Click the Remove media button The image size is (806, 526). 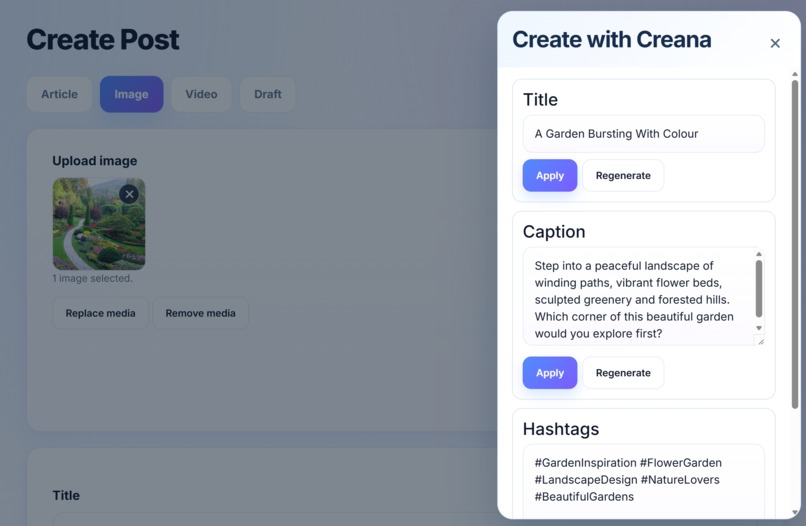pos(200,313)
